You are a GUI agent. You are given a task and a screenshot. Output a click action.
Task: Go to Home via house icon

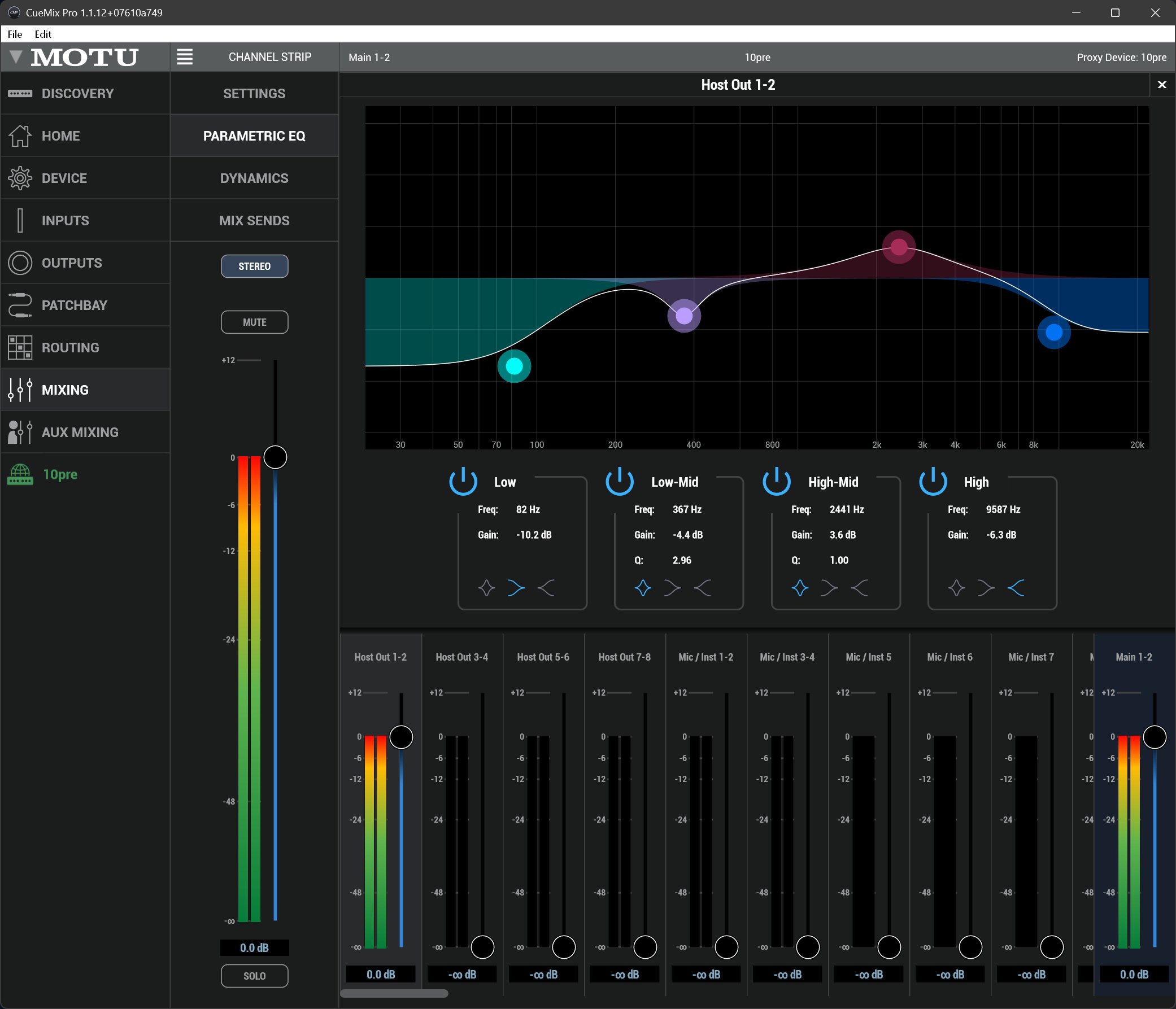[20, 136]
